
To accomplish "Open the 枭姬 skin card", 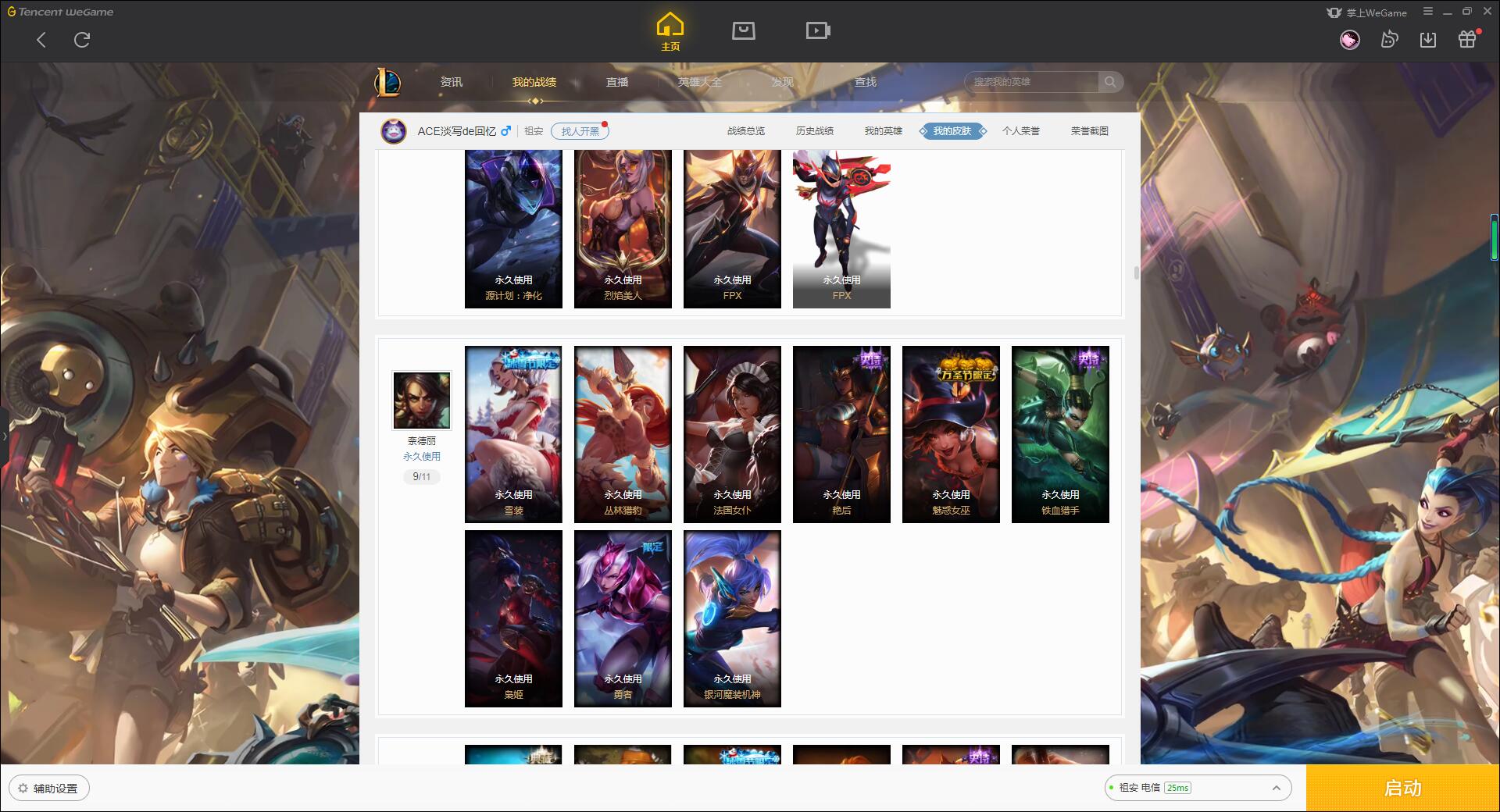I will [x=513, y=618].
